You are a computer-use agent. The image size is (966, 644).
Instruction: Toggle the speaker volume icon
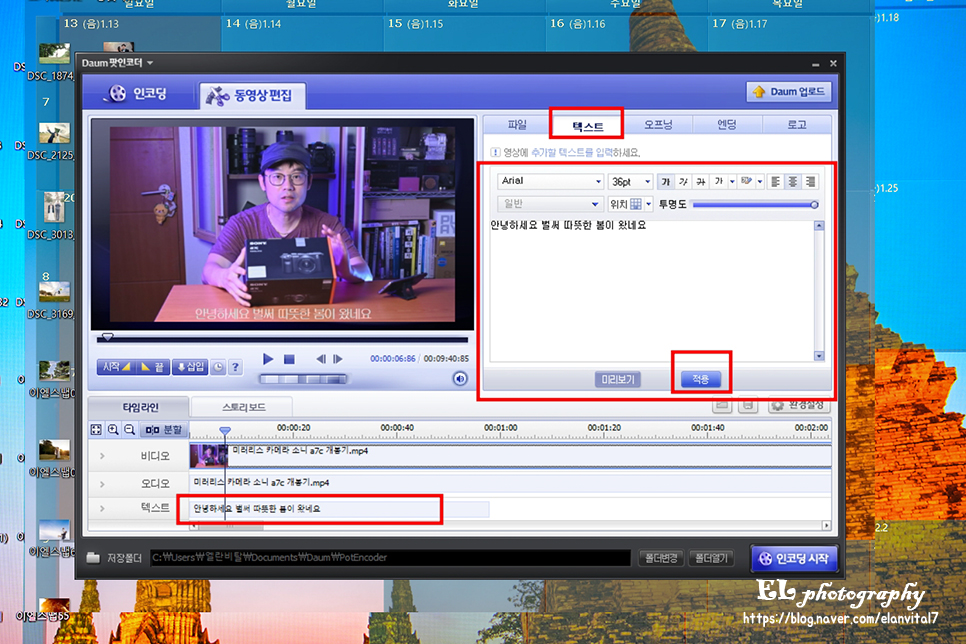(x=460, y=378)
